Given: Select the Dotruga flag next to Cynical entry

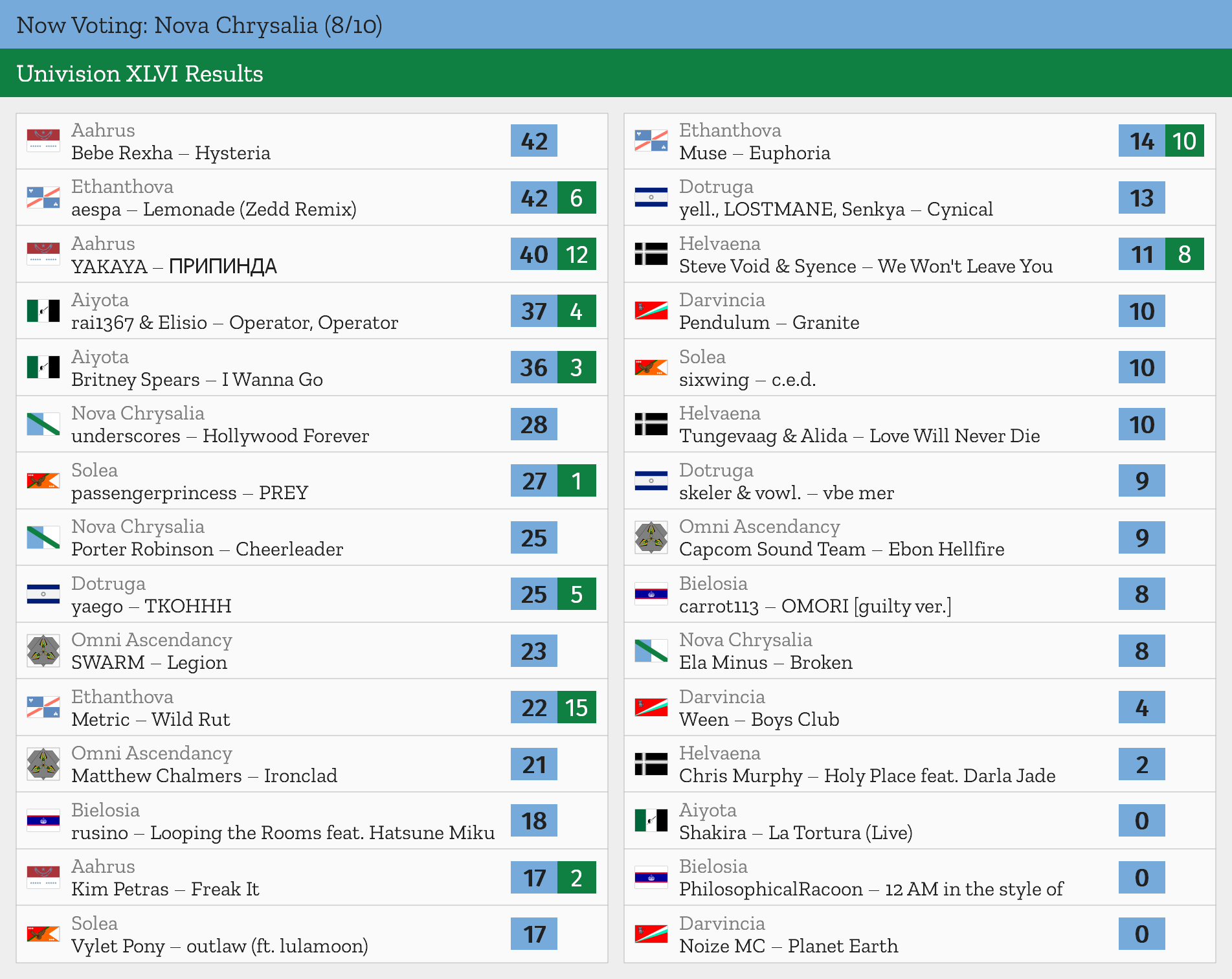Looking at the screenshot, I should 651,197.
